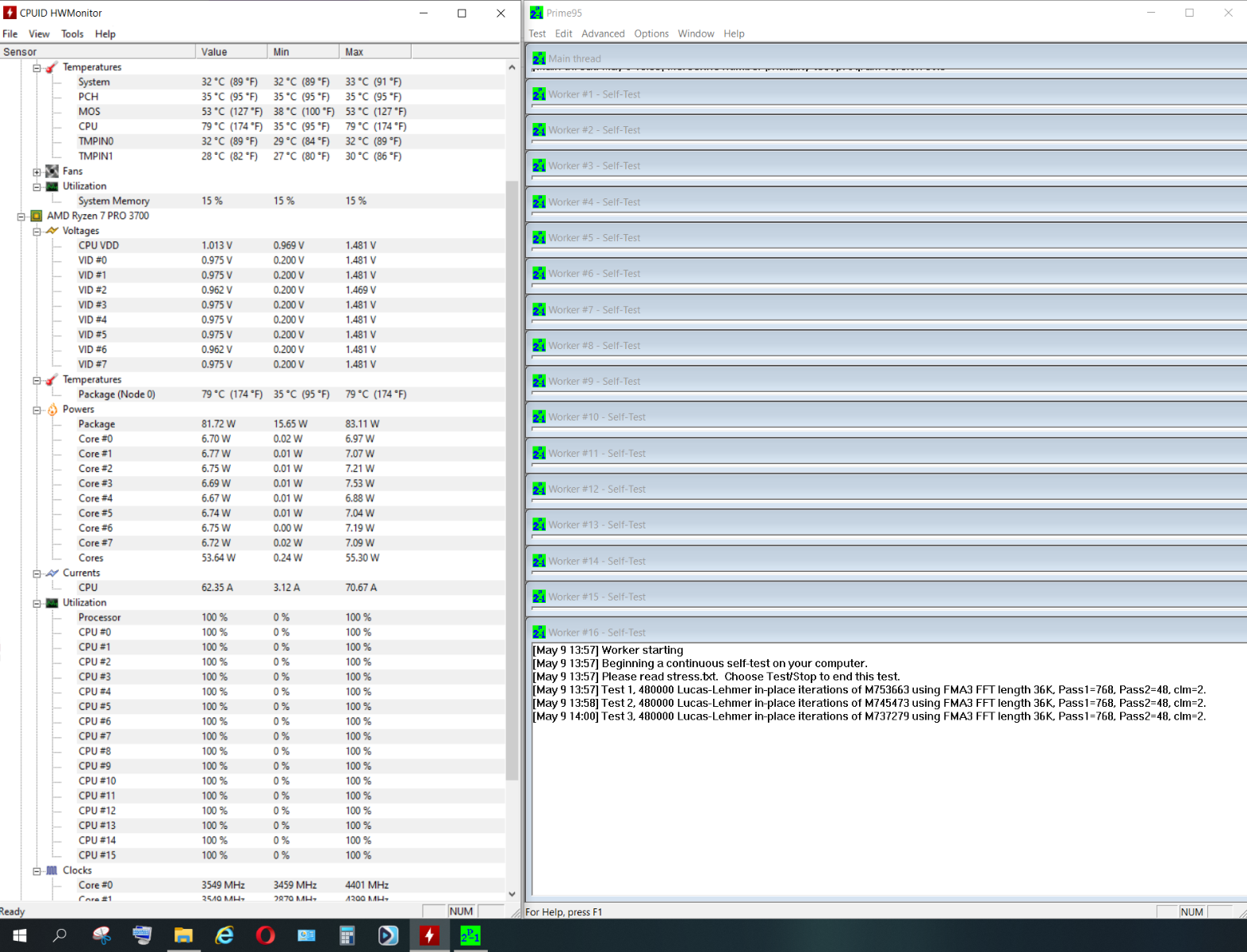Click the Fans node icon
This screenshot has width=1247, height=952.
click(52, 171)
